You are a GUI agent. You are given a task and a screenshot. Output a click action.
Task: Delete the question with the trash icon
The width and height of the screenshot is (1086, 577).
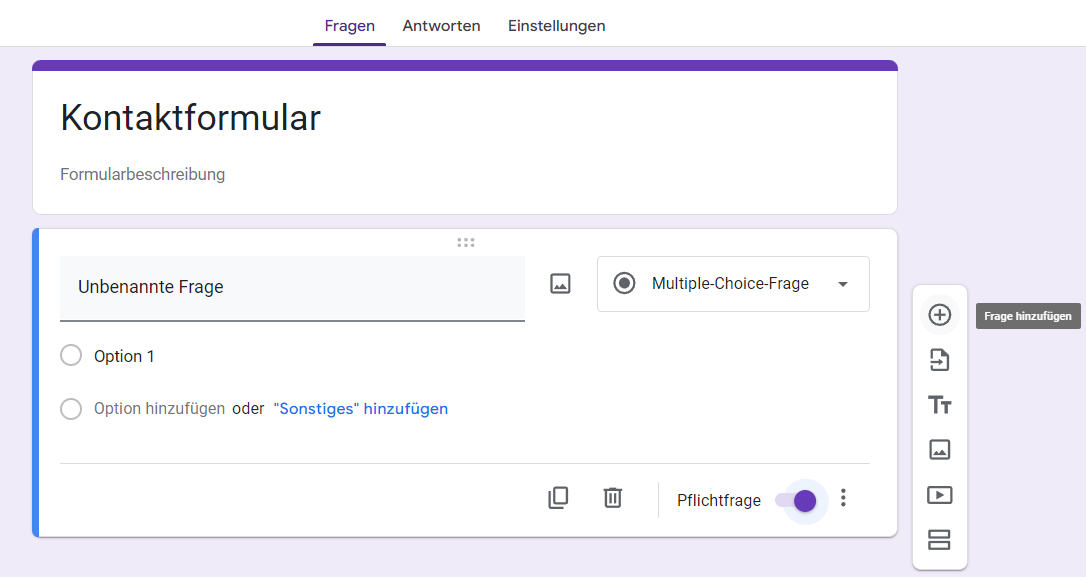tap(613, 498)
